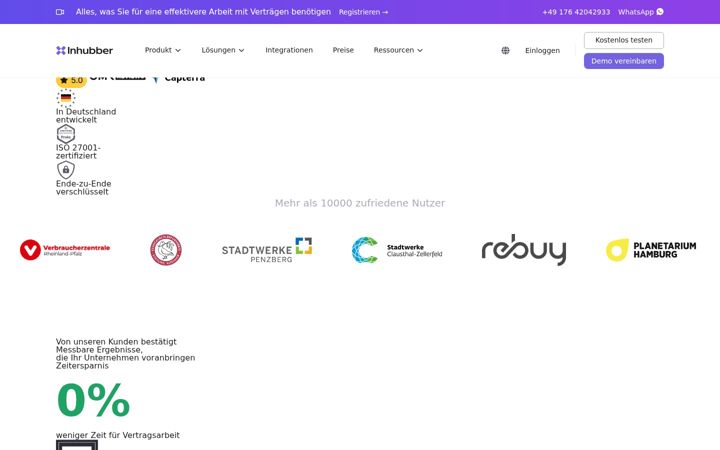The width and height of the screenshot is (720, 450).
Task: Click the shield lock encryption icon
Action: click(66, 170)
